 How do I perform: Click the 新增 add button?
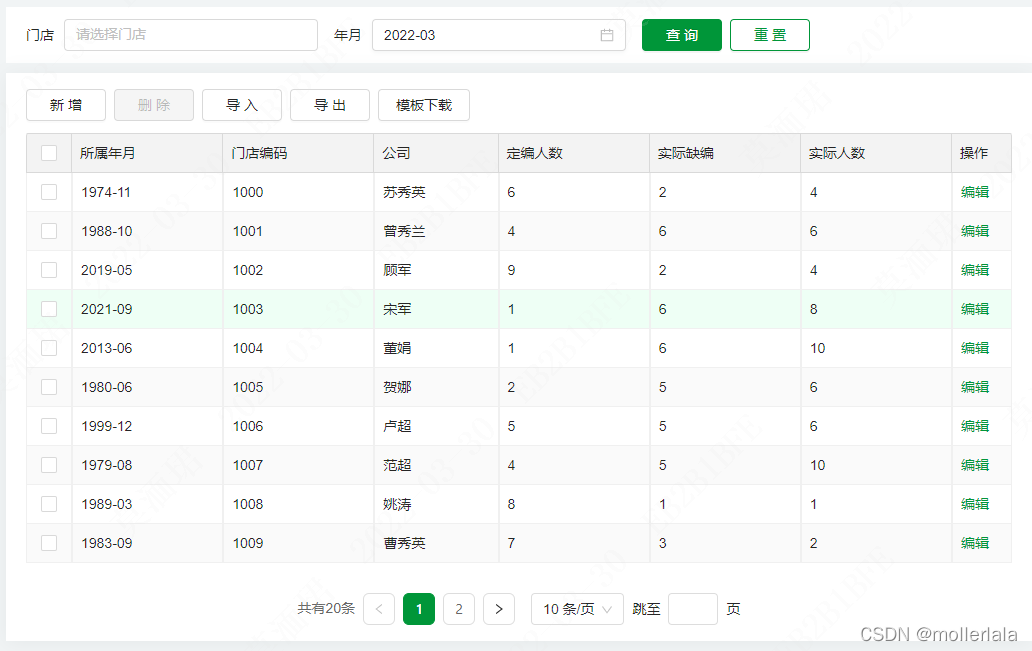click(x=66, y=105)
